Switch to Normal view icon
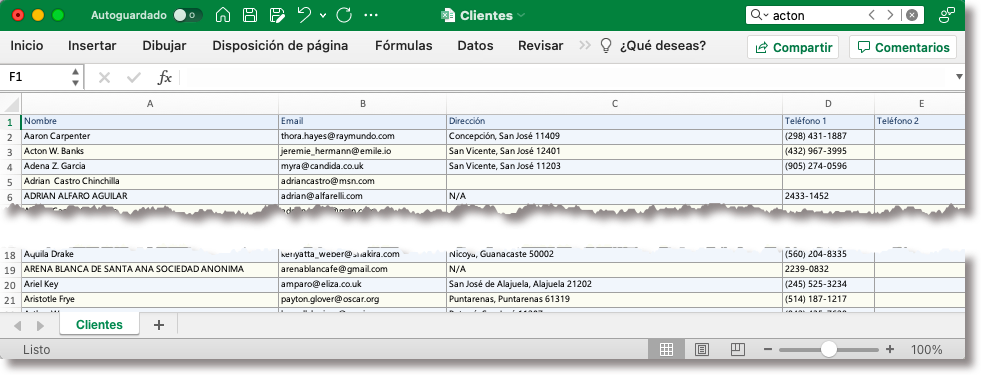Screen dimensions: 981x375 pos(666,349)
